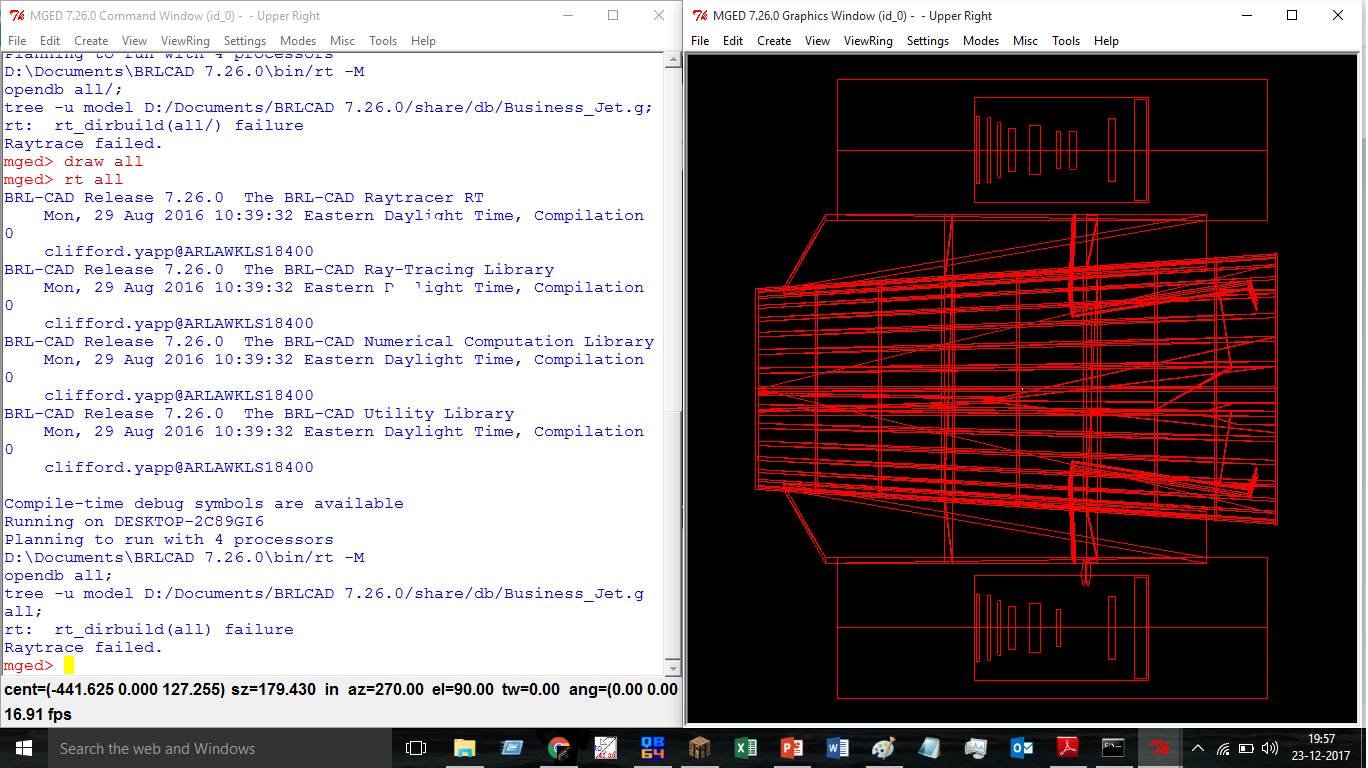Open View menu in Command Window
Screen dimensions: 1368x768
(134, 41)
